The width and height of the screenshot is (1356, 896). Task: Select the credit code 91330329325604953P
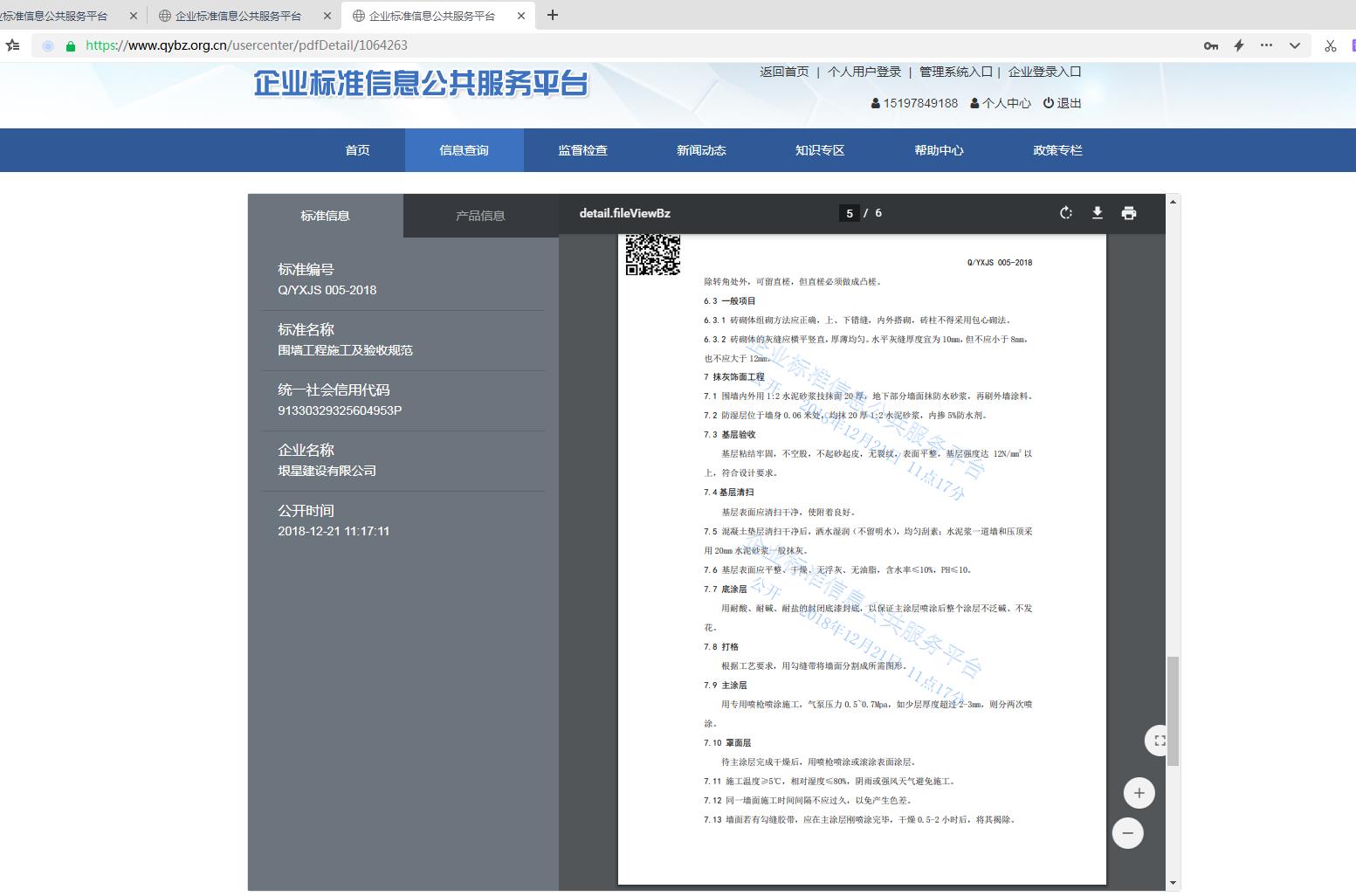tap(340, 410)
